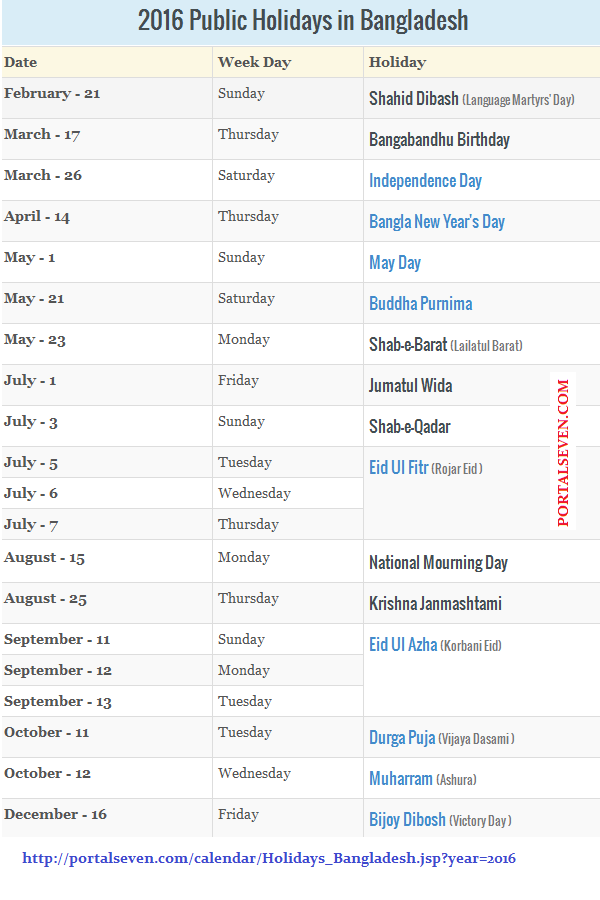Open the Bijoy Dibosh Victory Day link
Screen dimensions: 600x900
click(440, 820)
